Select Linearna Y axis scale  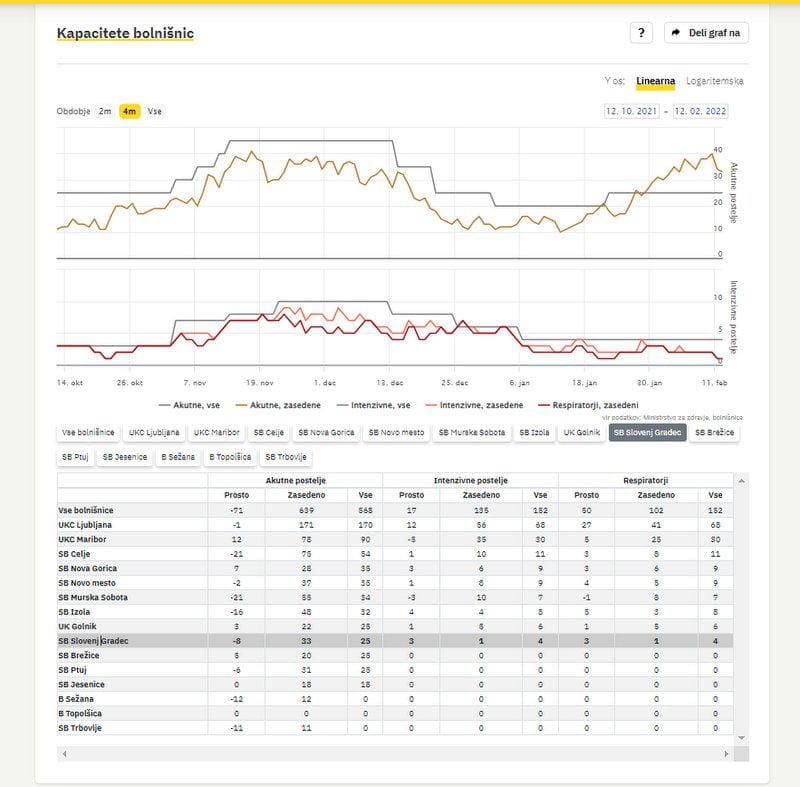click(x=656, y=81)
